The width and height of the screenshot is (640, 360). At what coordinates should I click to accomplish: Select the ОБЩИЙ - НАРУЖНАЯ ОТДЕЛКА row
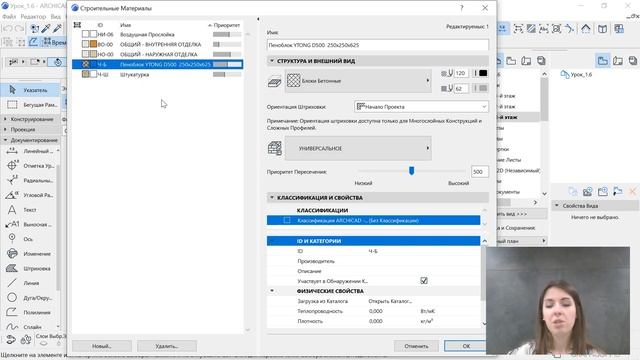[157, 54]
